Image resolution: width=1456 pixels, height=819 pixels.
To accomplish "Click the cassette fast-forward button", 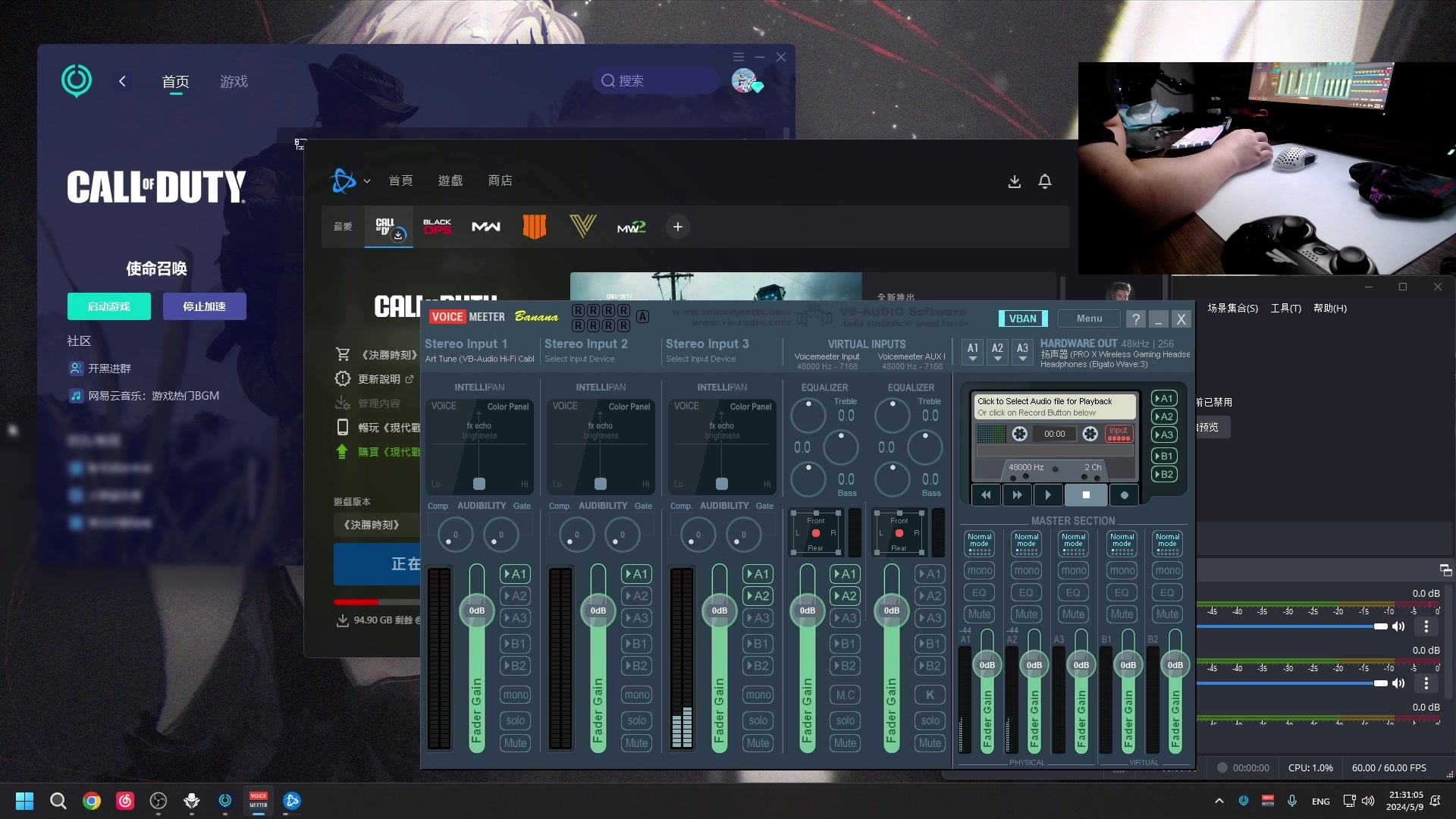I will [x=1017, y=495].
